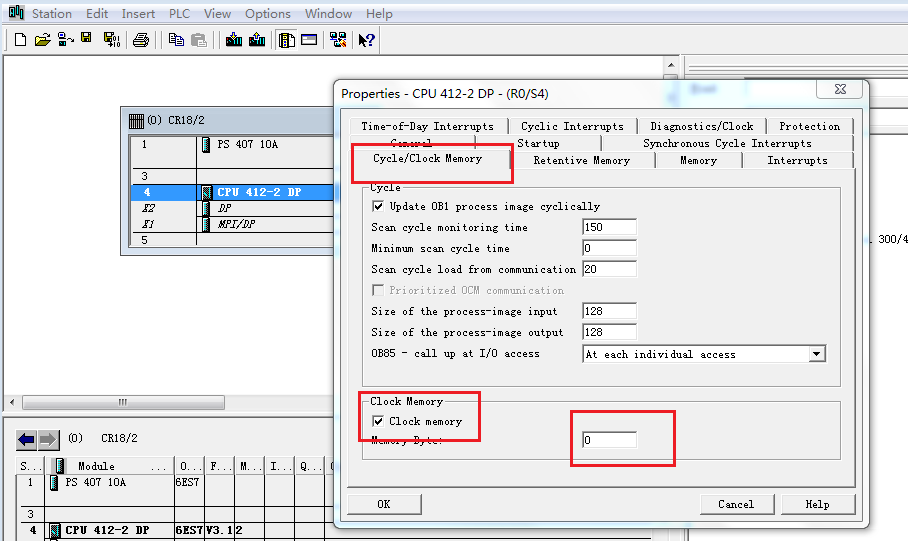Toggle the Clock memory checkbox
Image resolution: width=908 pixels, height=541 pixels.
pos(378,421)
